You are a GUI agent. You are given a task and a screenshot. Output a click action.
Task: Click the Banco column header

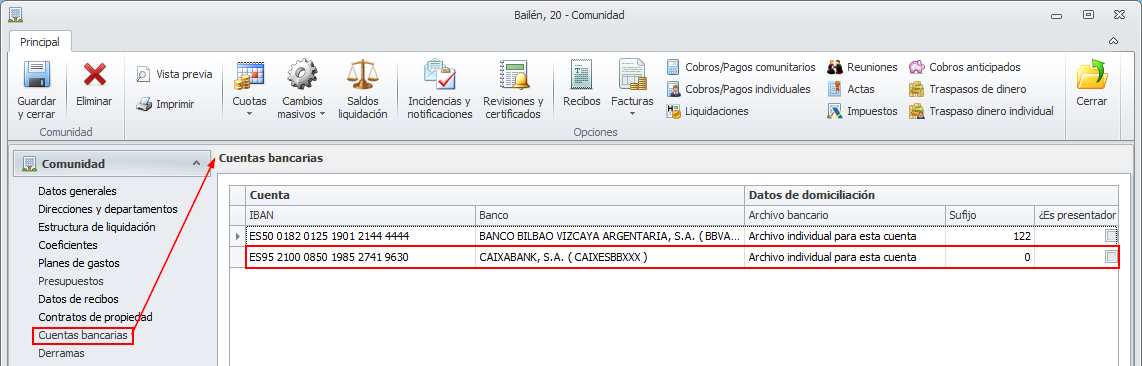(x=610, y=215)
